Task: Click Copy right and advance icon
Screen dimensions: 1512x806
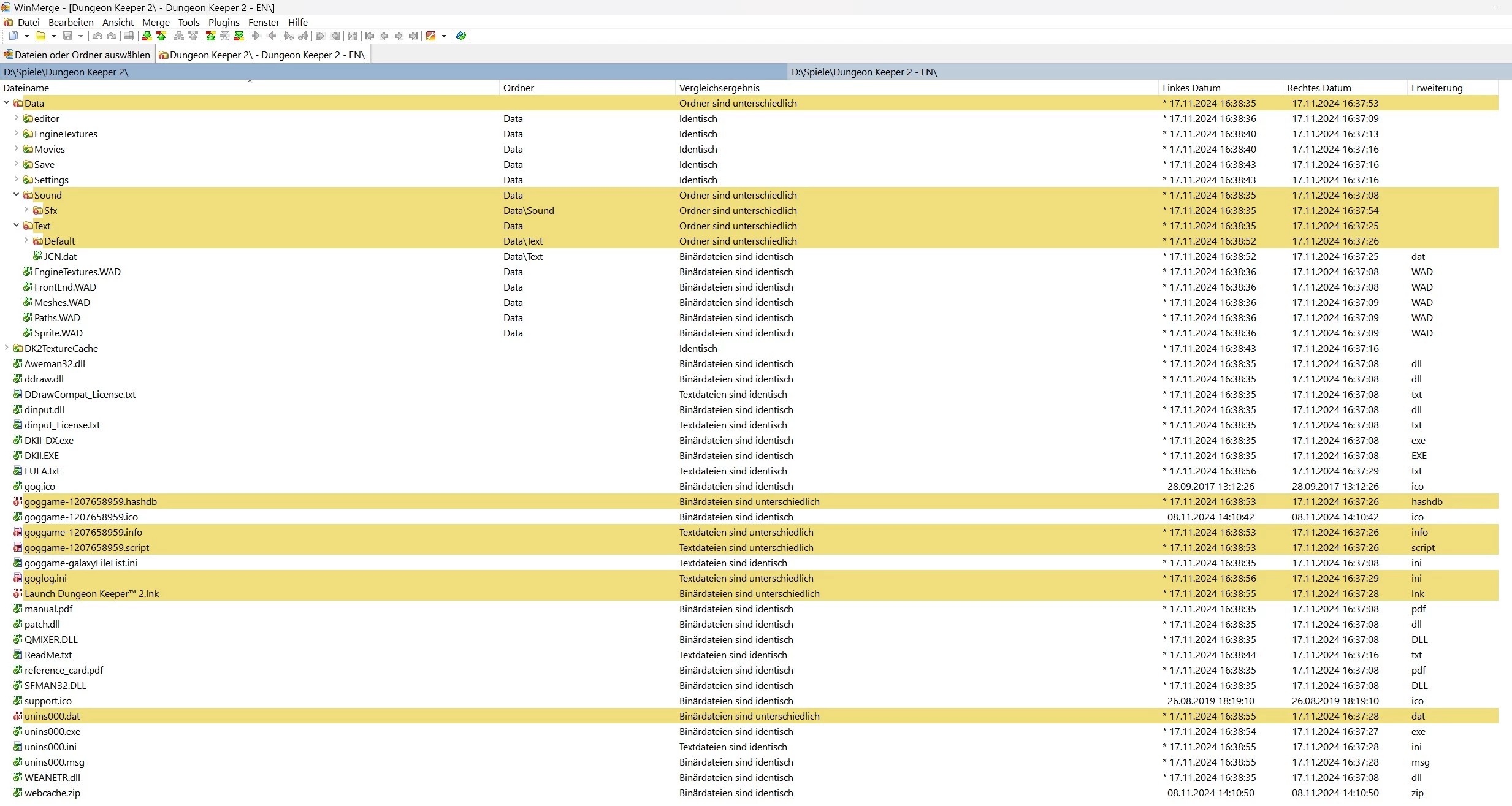Action: [x=288, y=36]
